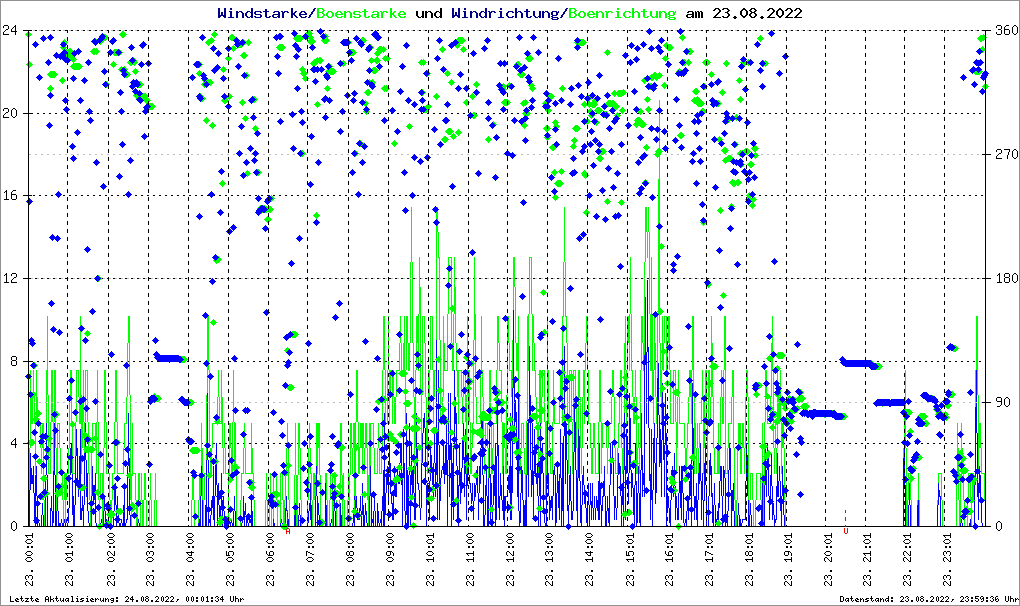Image resolution: width=1020 pixels, height=606 pixels.
Task: Click the red sunrise marker 'A' on time axis
Action: (x=288, y=531)
